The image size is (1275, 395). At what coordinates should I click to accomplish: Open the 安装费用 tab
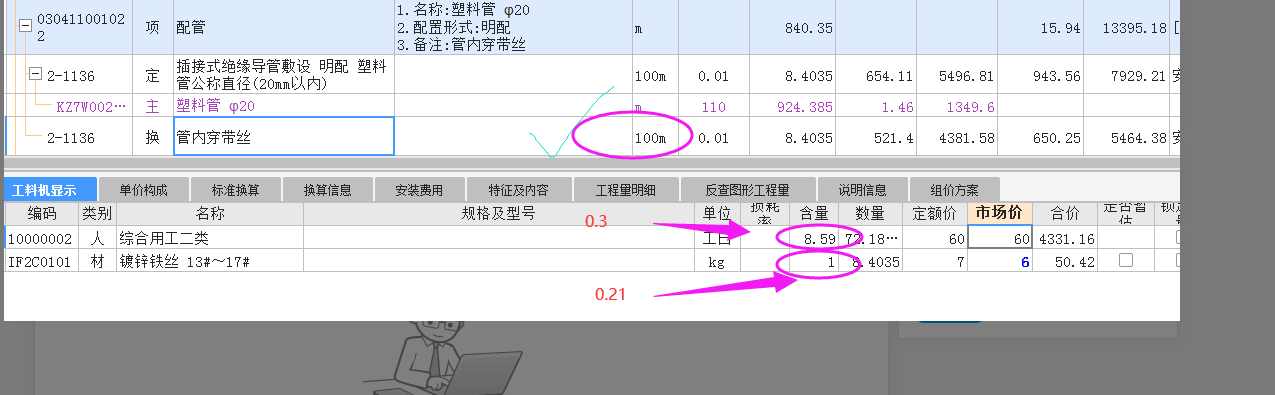click(419, 189)
